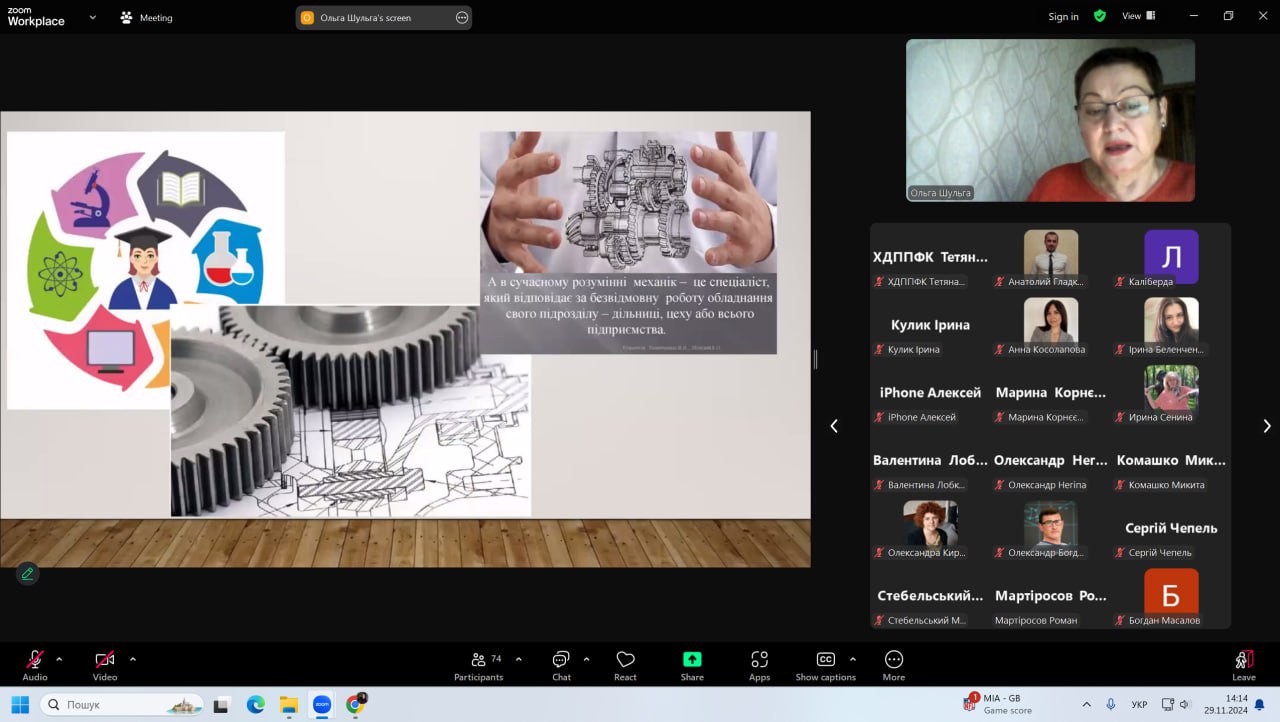
Task: Click the shared screen panel divider handle
Action: (x=815, y=360)
